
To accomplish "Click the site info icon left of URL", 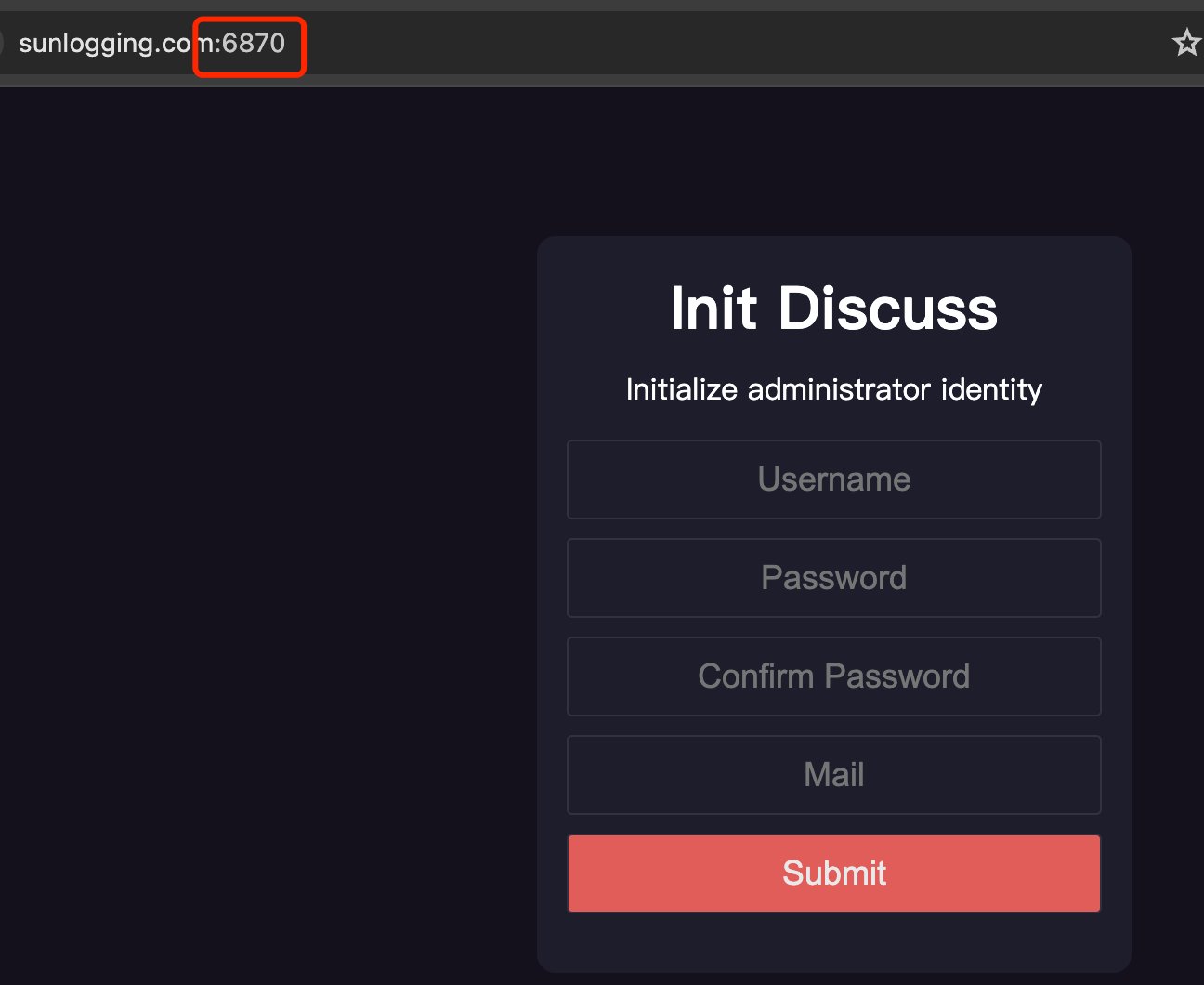I will pyautogui.click(x=2, y=43).
